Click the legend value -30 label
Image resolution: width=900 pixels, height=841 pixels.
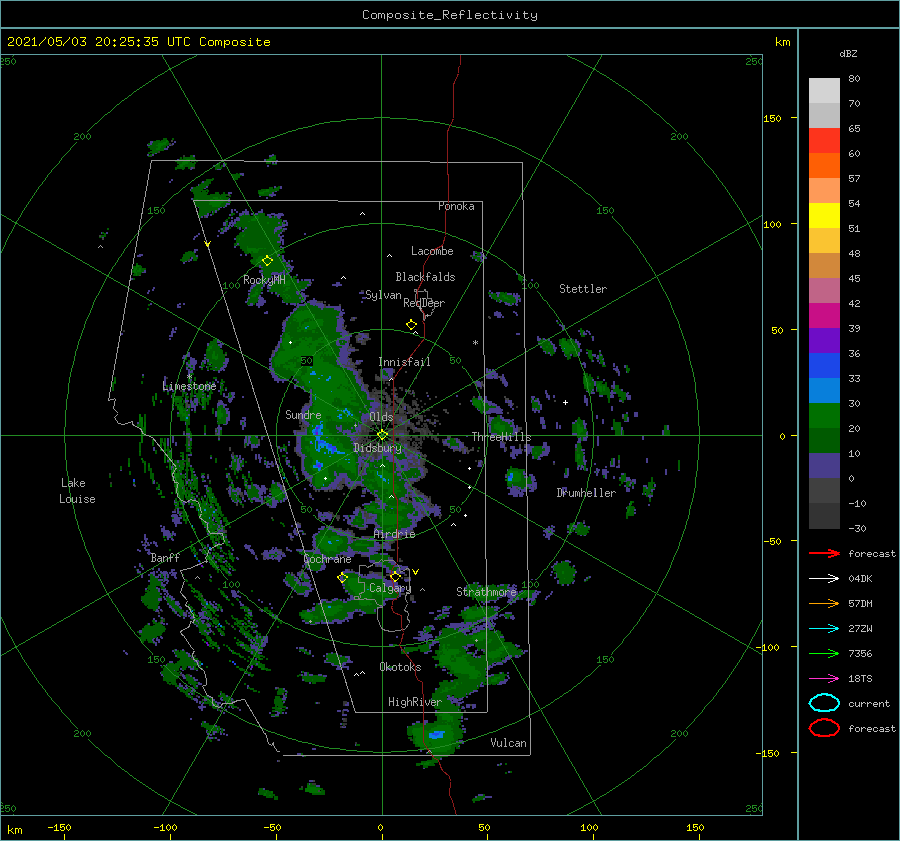tap(857, 528)
